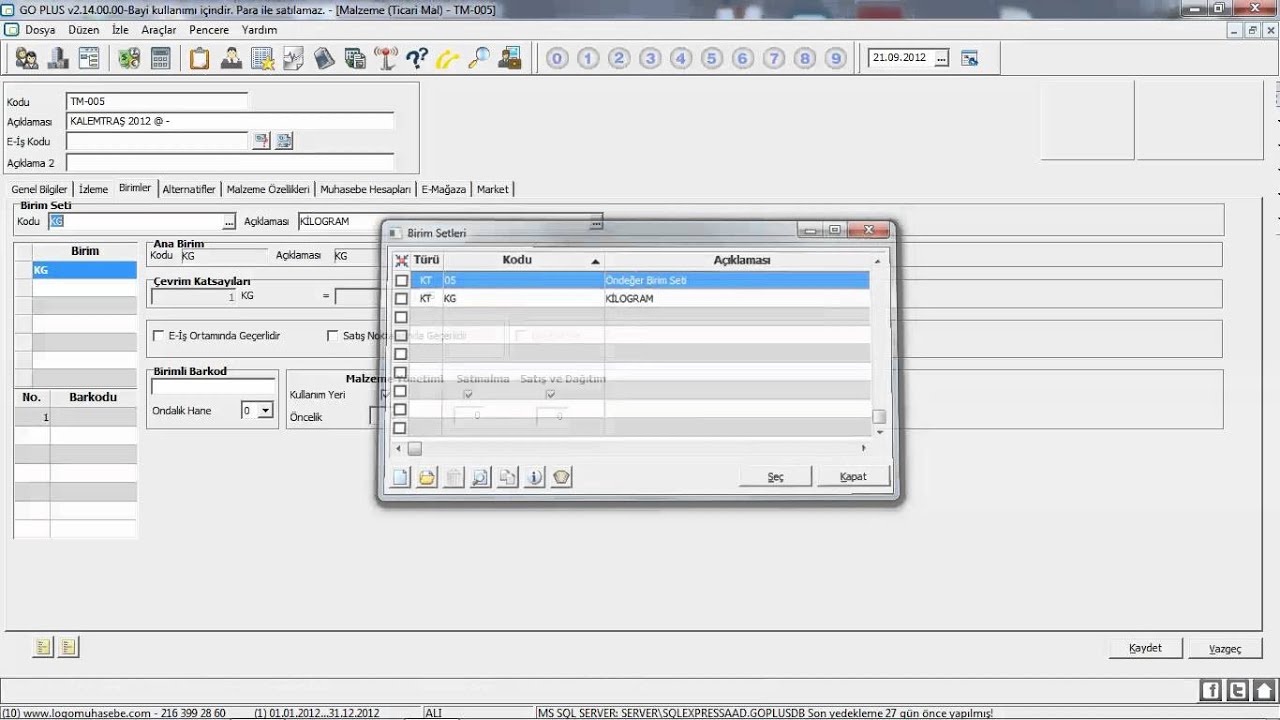Image resolution: width=1280 pixels, height=720 pixels.
Task: Sort by Kodu column header
Action: pos(523,260)
